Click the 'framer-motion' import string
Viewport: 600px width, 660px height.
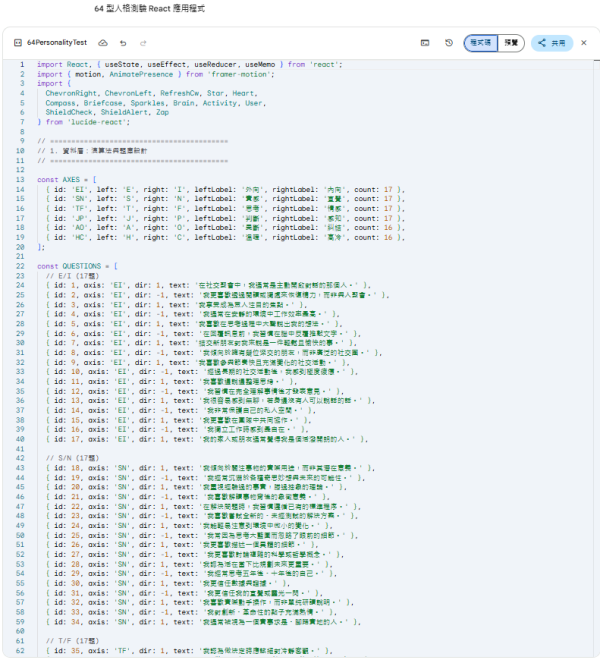[x=212, y=74]
